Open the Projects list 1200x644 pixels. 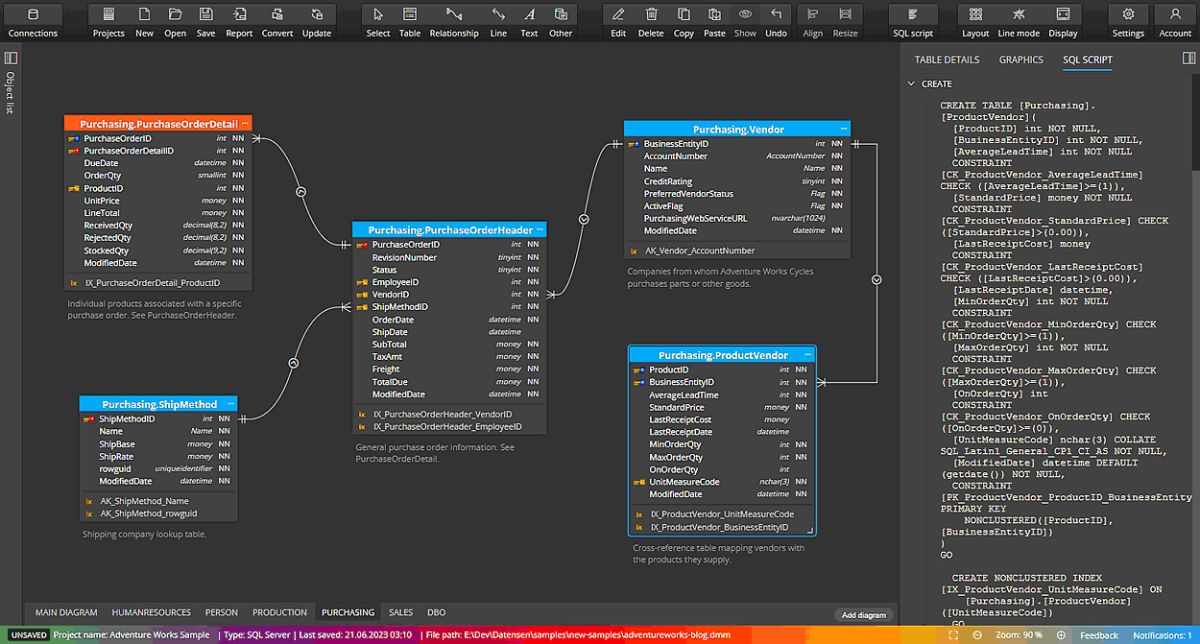[x=108, y=21]
